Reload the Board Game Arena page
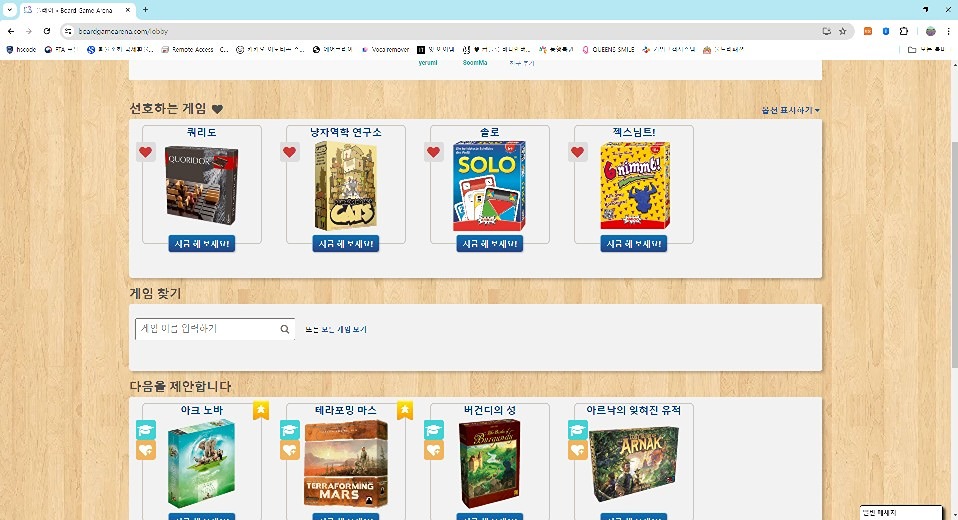958x520 pixels. [47, 31]
